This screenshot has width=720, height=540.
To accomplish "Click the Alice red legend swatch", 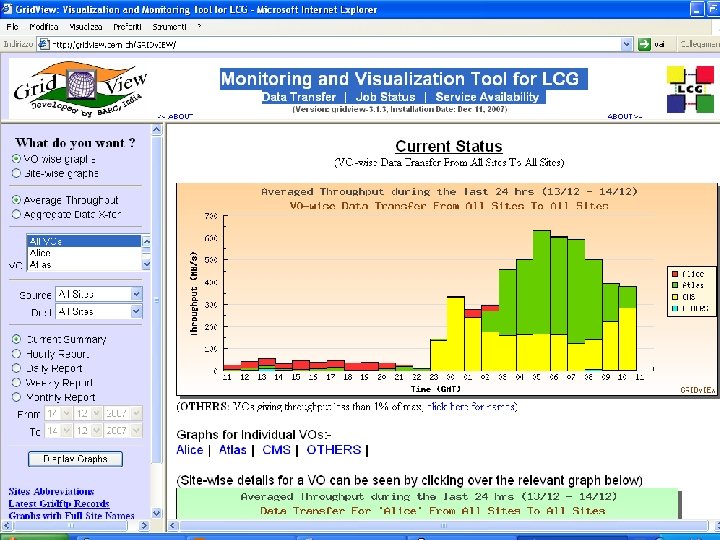I will click(675, 274).
